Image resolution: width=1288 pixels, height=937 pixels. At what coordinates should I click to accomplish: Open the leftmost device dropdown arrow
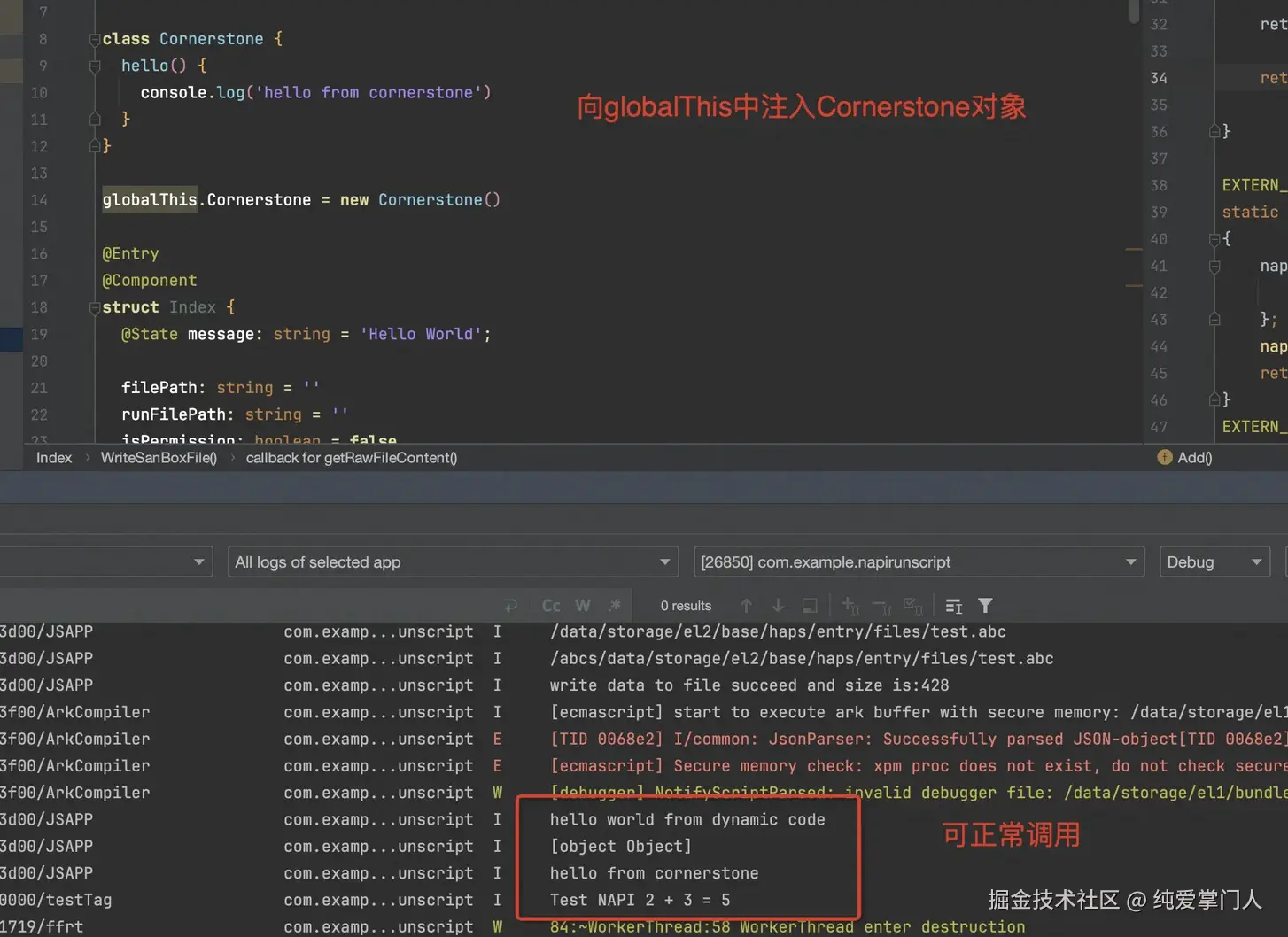tap(198, 562)
